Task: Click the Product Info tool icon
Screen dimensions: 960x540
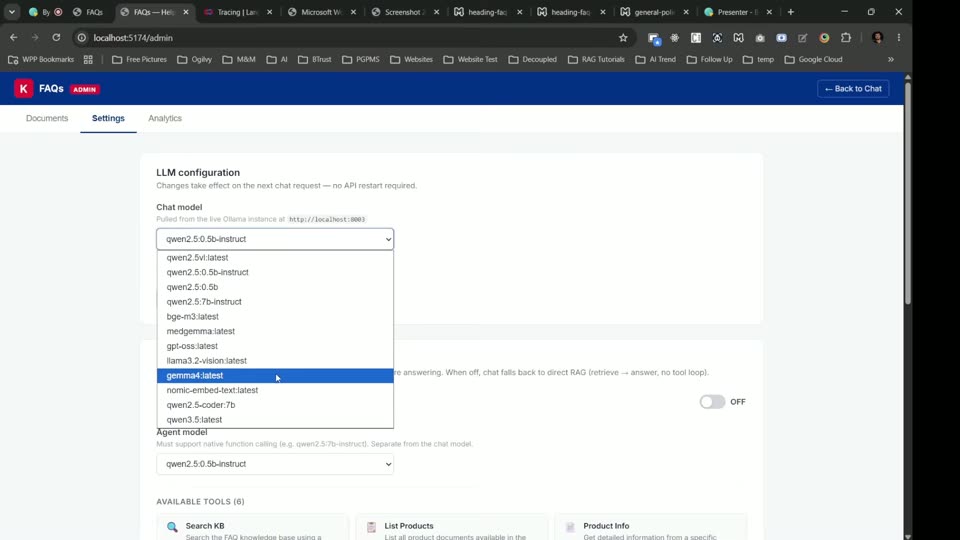Action: 570,527
